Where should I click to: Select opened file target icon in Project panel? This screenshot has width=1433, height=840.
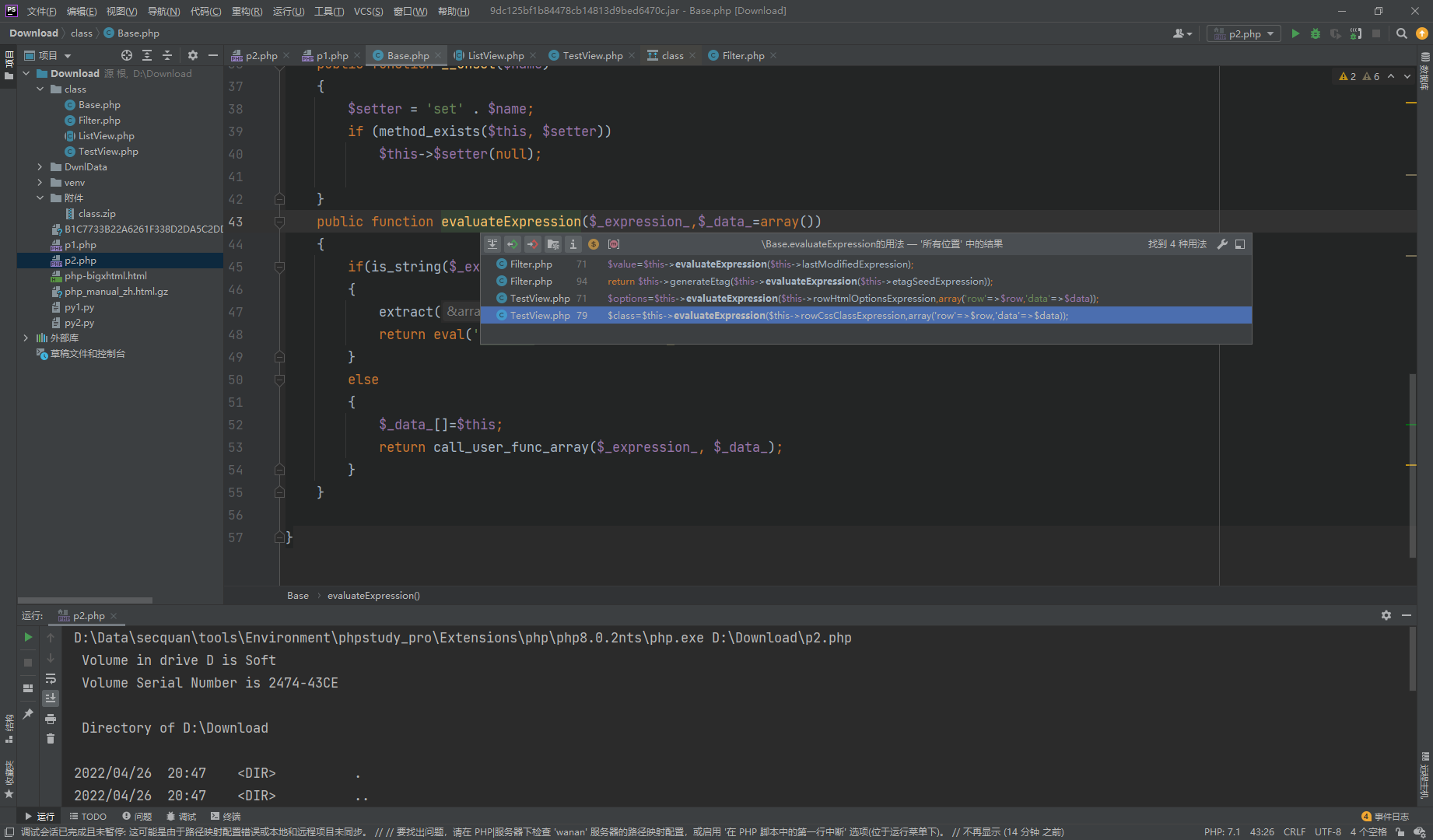[x=127, y=55]
